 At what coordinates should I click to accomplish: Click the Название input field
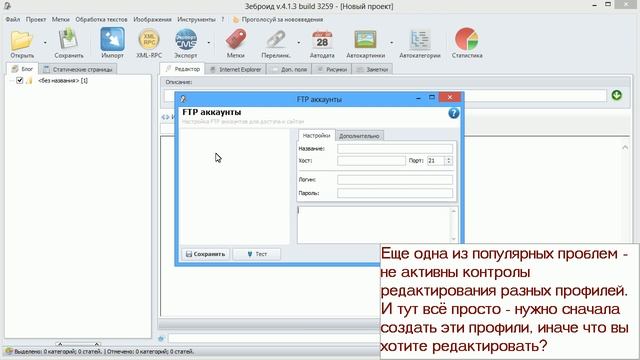(x=395, y=149)
